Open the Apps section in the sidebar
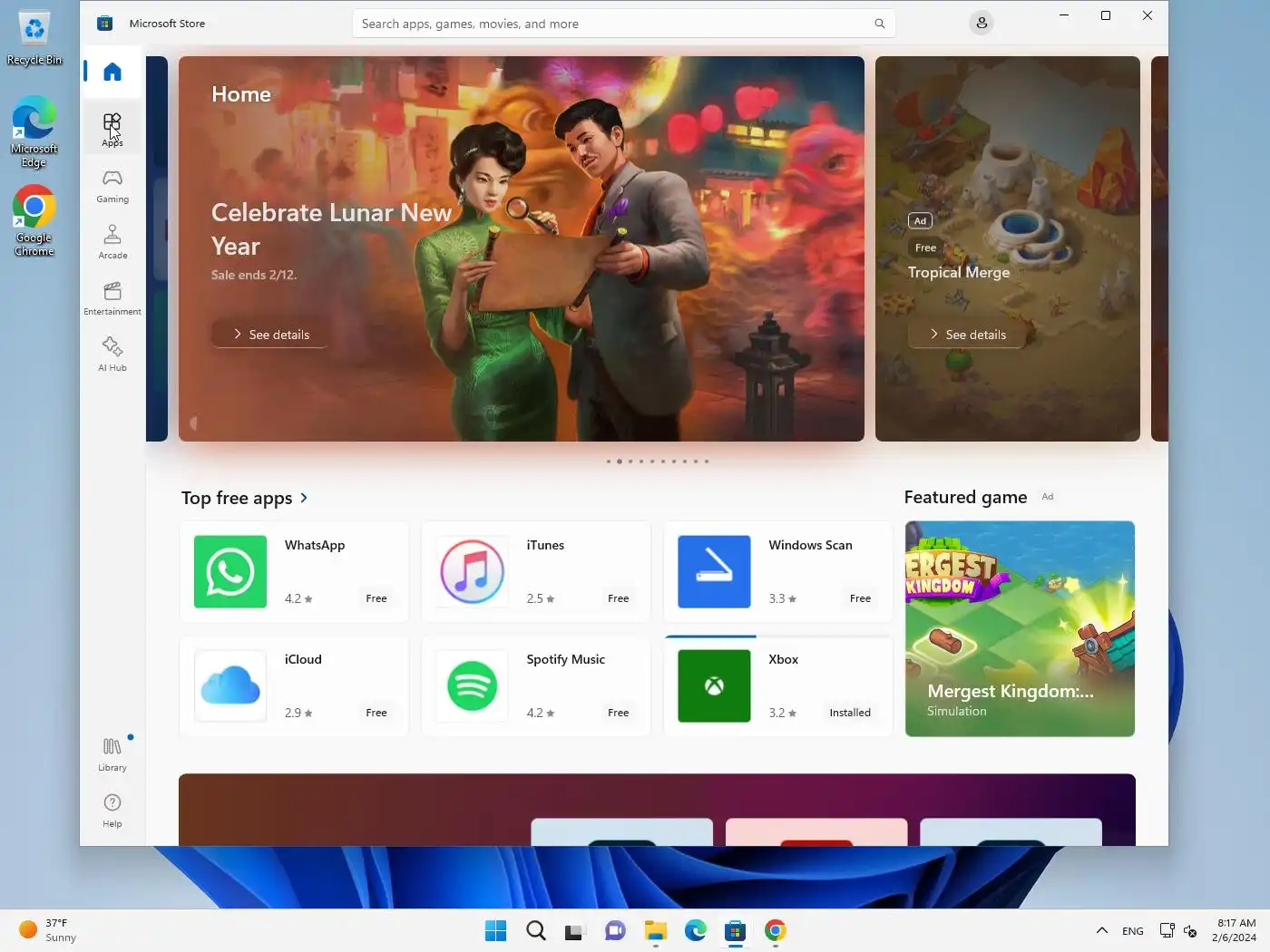The width and height of the screenshot is (1270, 952). [112, 129]
